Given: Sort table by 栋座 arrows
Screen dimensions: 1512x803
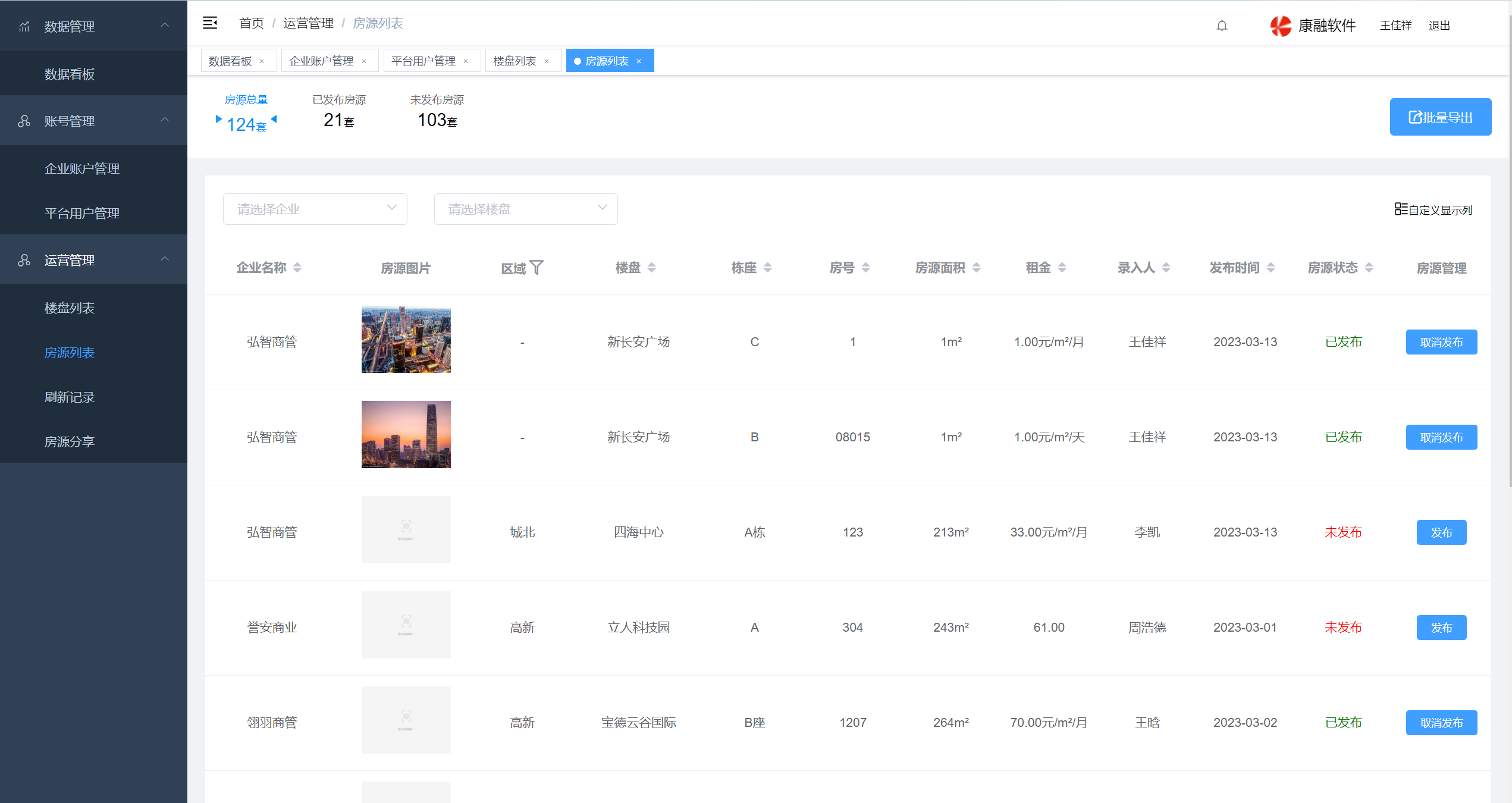Looking at the screenshot, I should (x=767, y=268).
